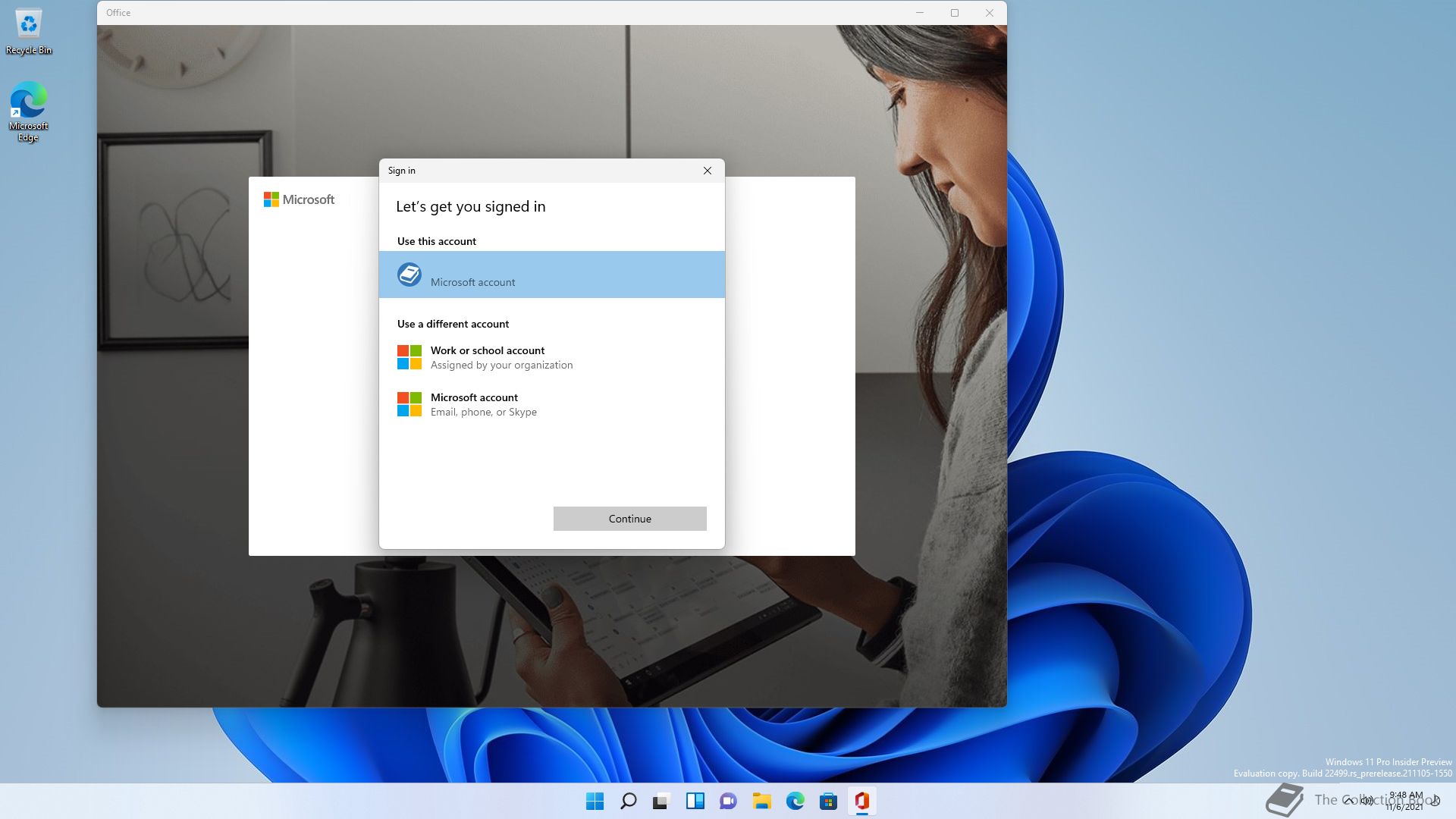Click the Continue button in Sign in dialog
The image size is (1456, 819).
629,519
